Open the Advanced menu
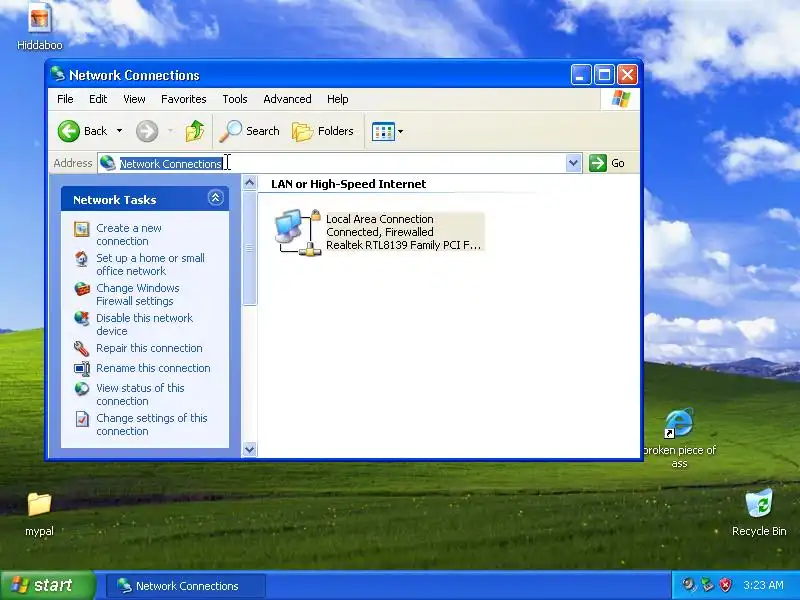 (287, 99)
